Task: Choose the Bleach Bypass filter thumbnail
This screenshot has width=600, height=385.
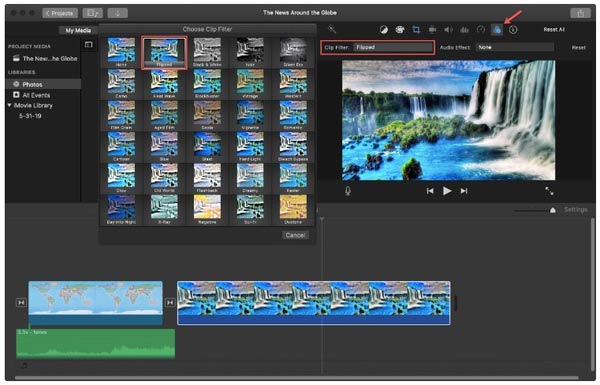Action: (293, 146)
